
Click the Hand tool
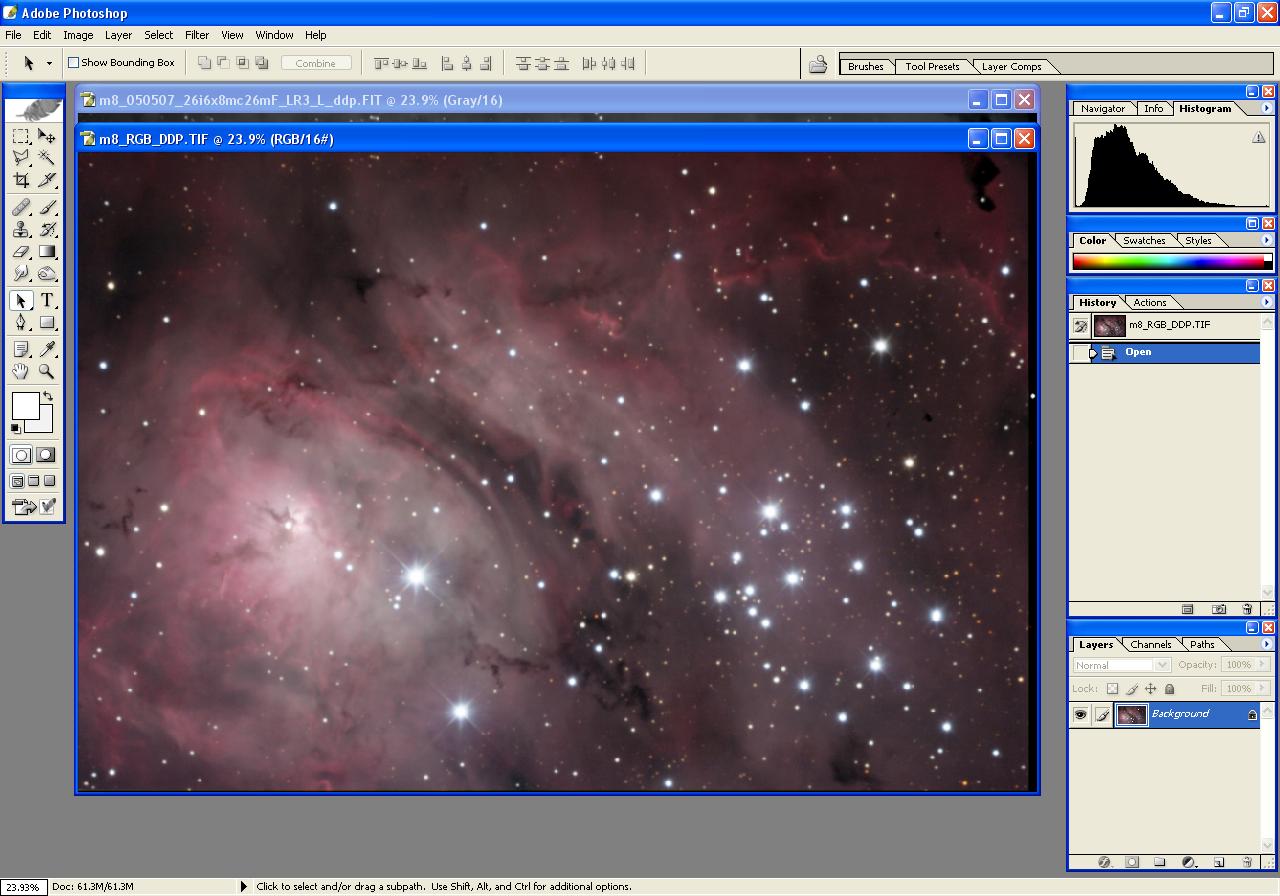[x=21, y=372]
